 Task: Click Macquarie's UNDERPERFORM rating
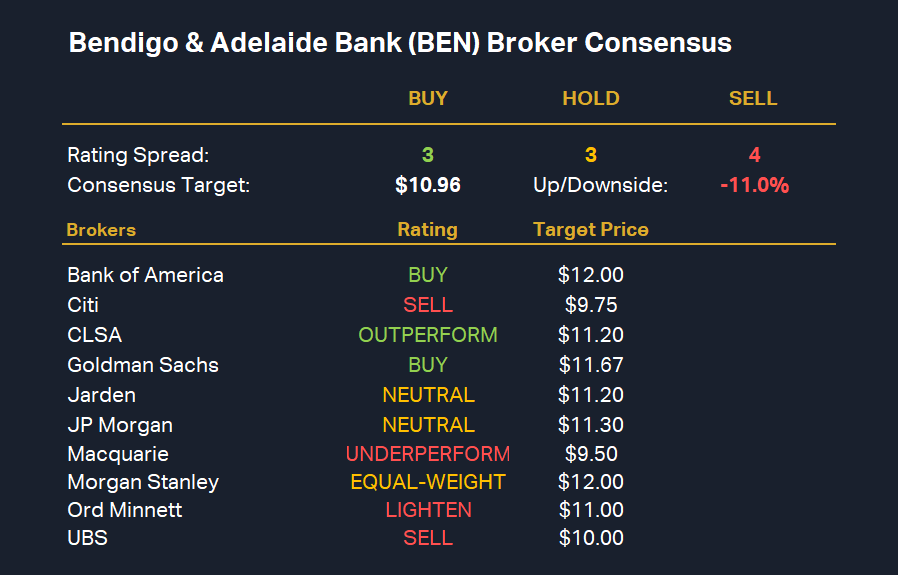(x=427, y=454)
